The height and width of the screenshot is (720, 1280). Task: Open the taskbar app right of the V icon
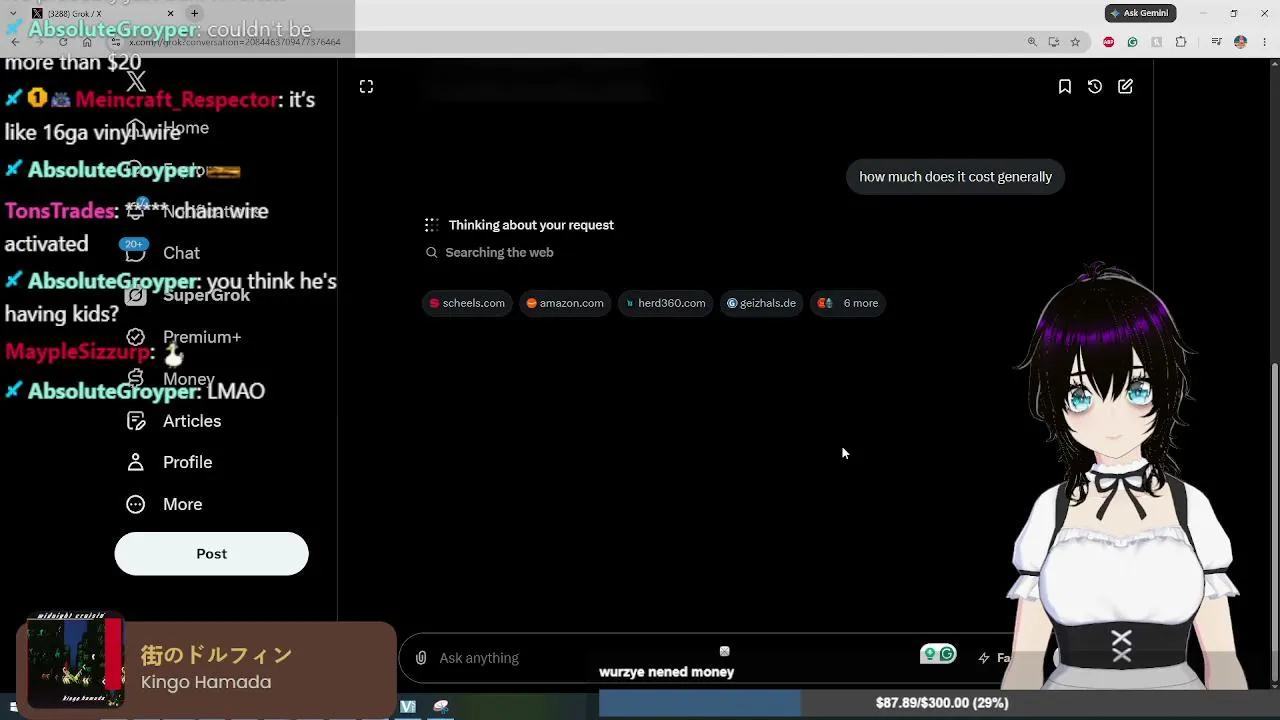click(x=441, y=707)
